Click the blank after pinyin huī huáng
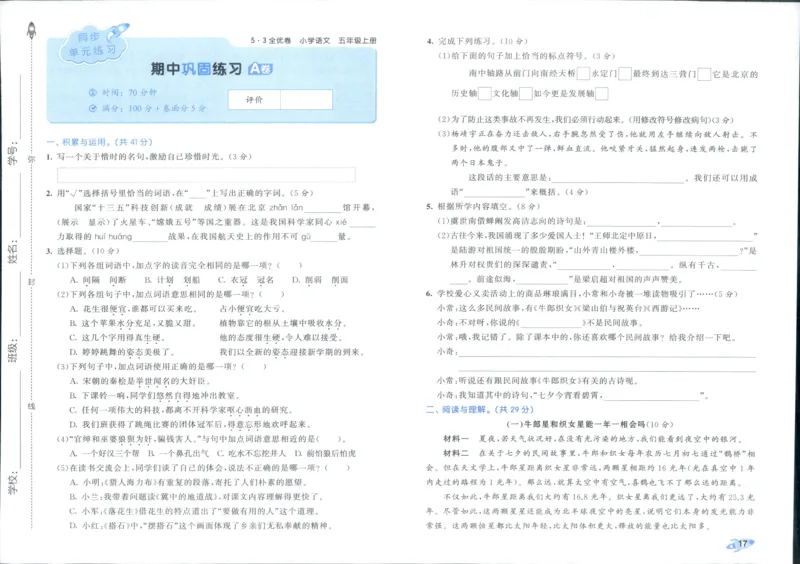The height and width of the screenshot is (564, 800). point(150,237)
